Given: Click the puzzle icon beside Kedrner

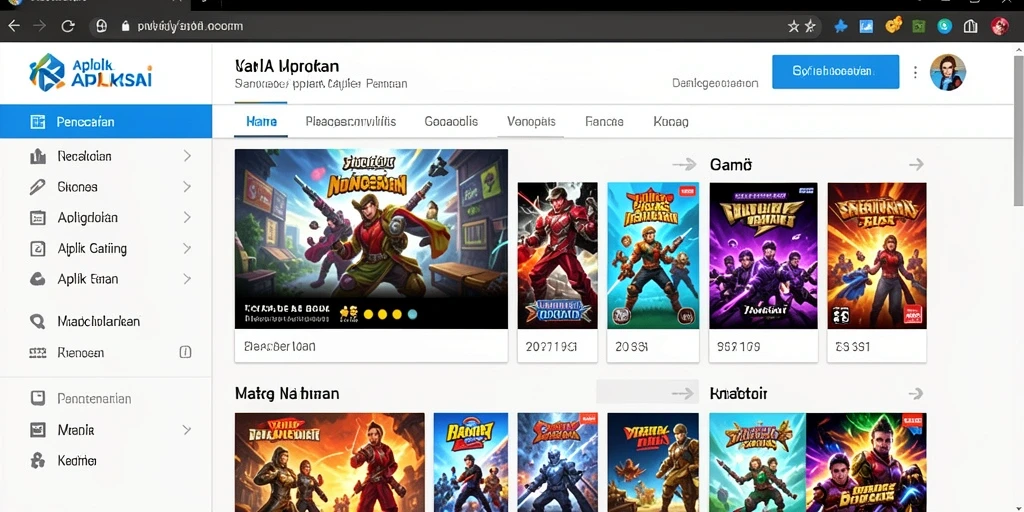Looking at the screenshot, I should click(38, 460).
